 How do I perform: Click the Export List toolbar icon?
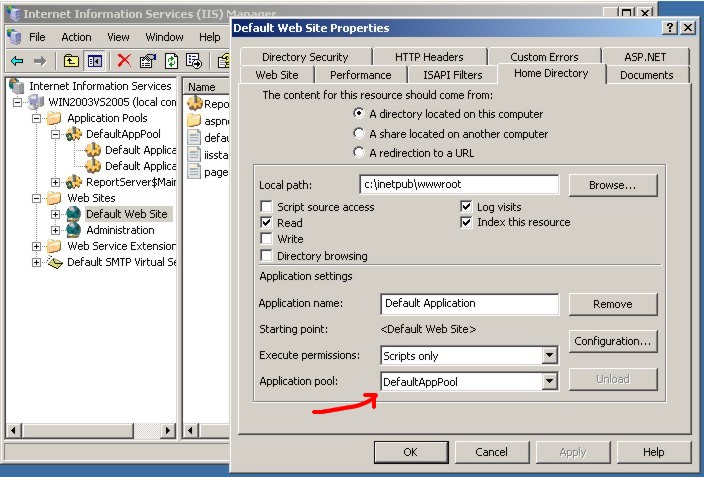(x=194, y=61)
